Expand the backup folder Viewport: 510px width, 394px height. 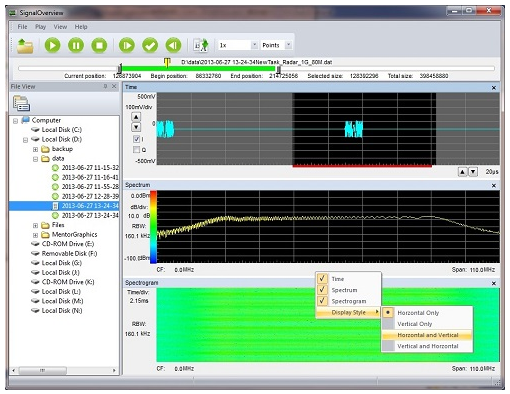[x=35, y=149]
